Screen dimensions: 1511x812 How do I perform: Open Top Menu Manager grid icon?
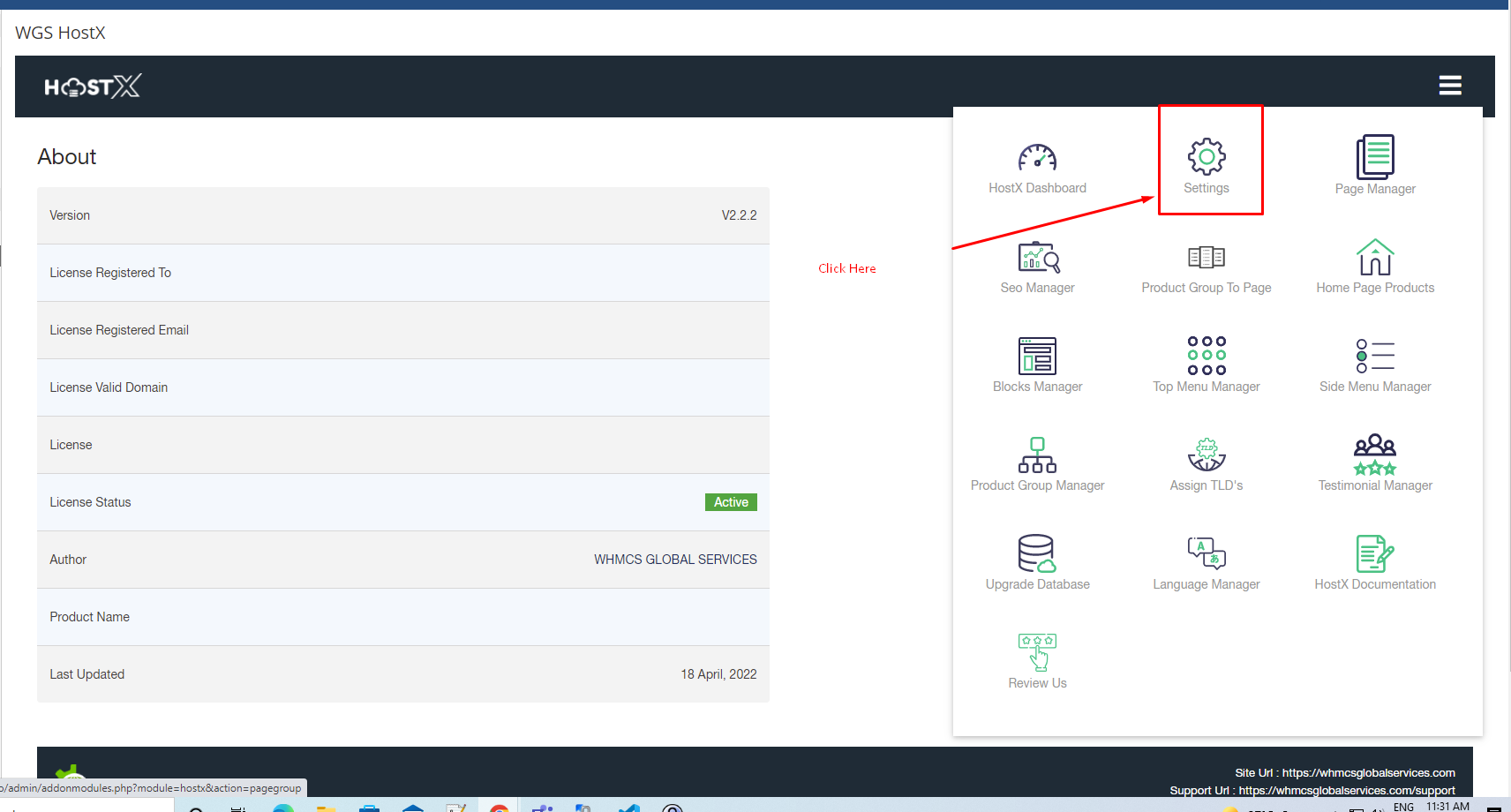(x=1206, y=356)
